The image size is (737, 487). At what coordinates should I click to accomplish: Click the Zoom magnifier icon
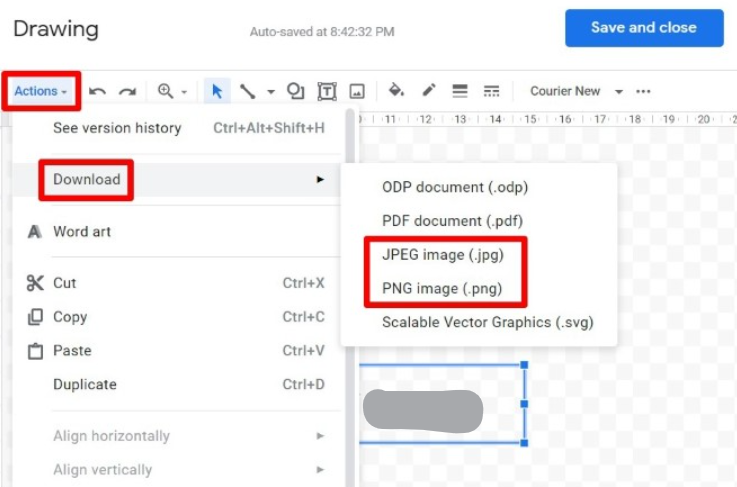tap(165, 91)
